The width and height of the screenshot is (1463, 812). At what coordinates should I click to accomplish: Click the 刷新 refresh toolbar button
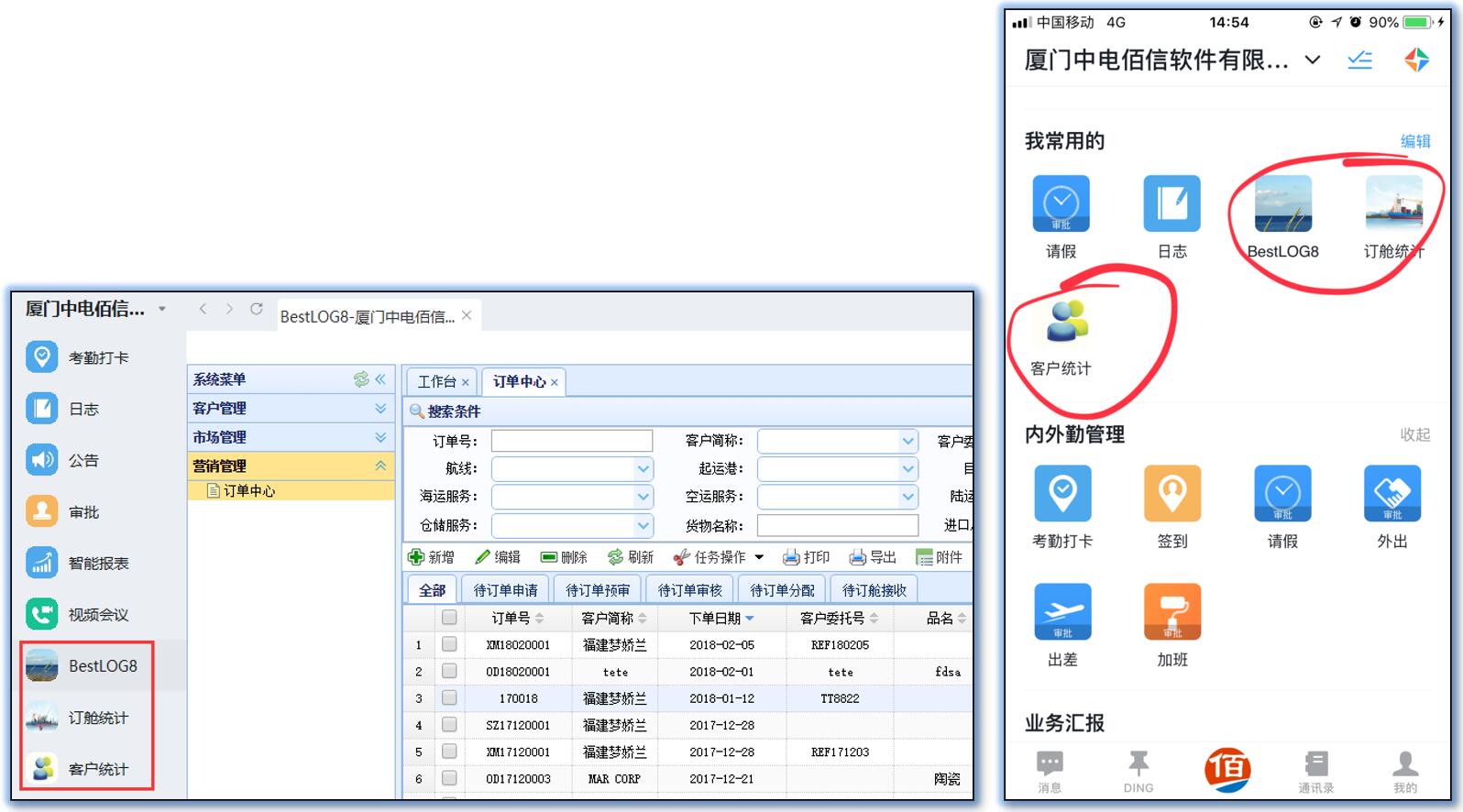631,557
